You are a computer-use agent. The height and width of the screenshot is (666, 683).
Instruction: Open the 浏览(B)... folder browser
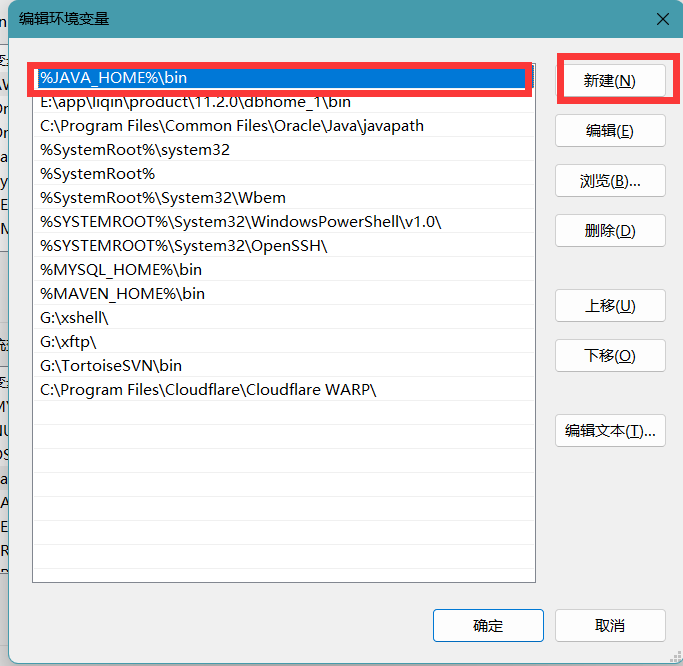click(610, 181)
